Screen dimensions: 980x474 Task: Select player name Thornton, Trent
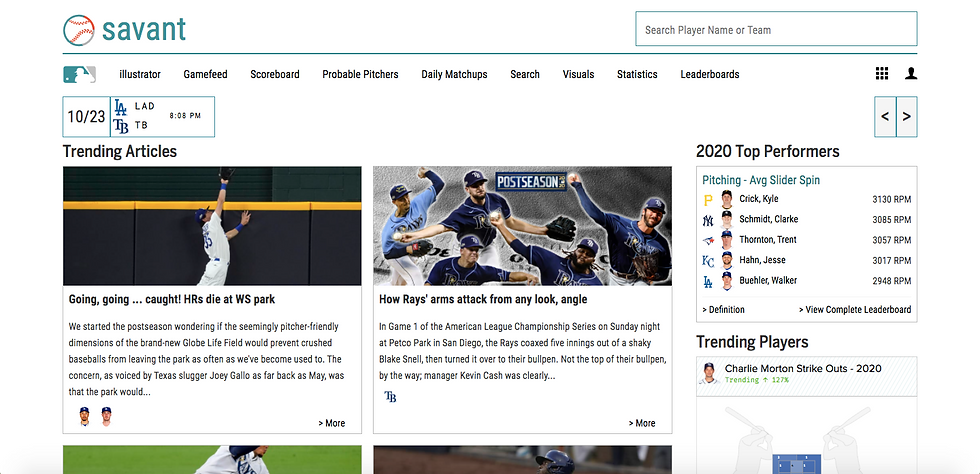(768, 240)
